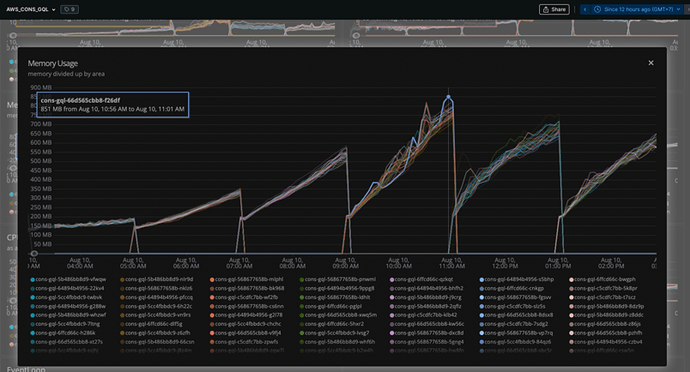
Task: Toggle legend series cons-gql-5cc4fbbdc9-lvsg7
Action: 334,333
